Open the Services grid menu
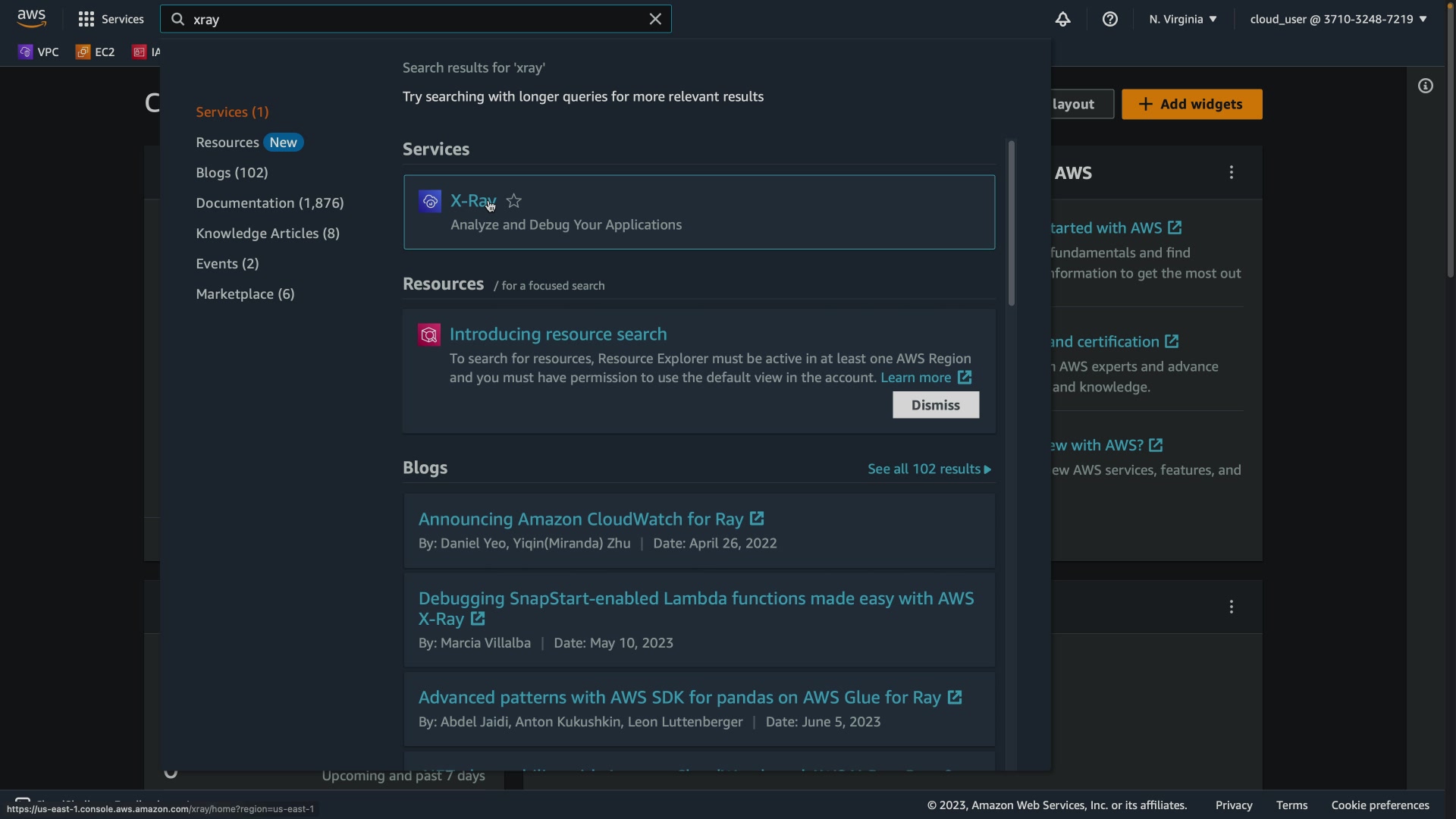The image size is (1456, 819). [86, 19]
